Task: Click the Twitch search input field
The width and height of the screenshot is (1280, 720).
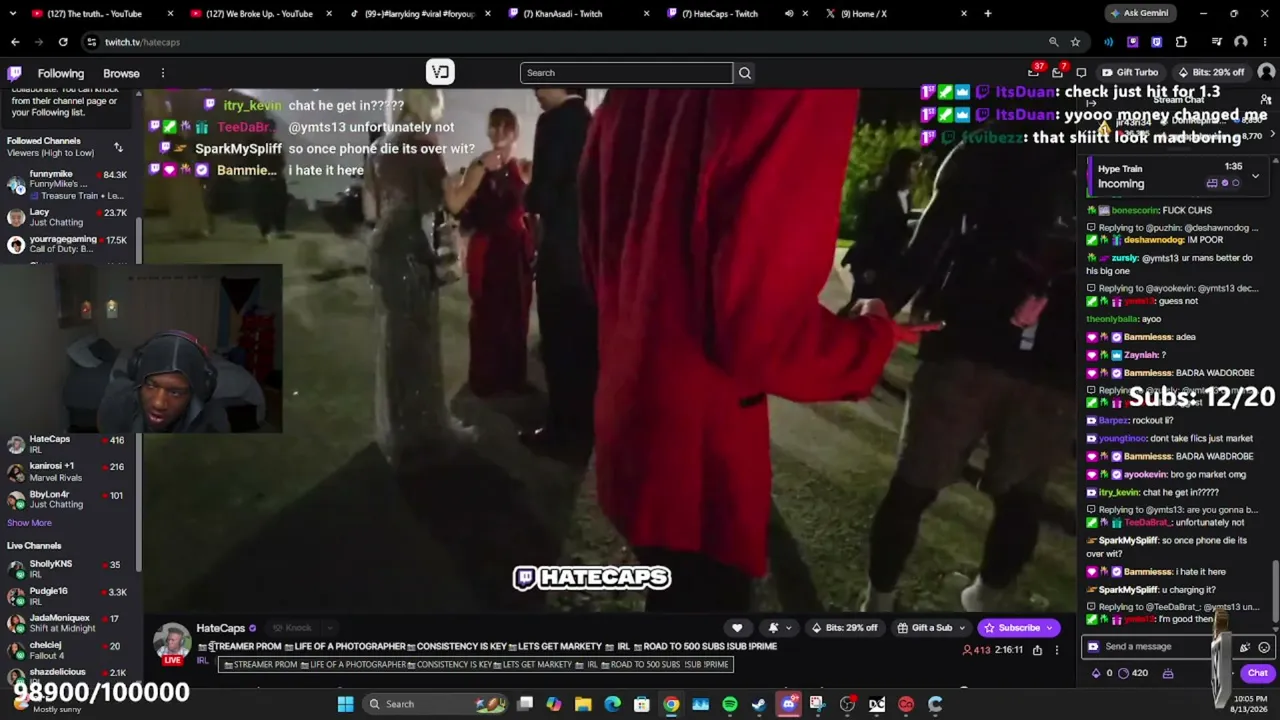Action: point(626,73)
